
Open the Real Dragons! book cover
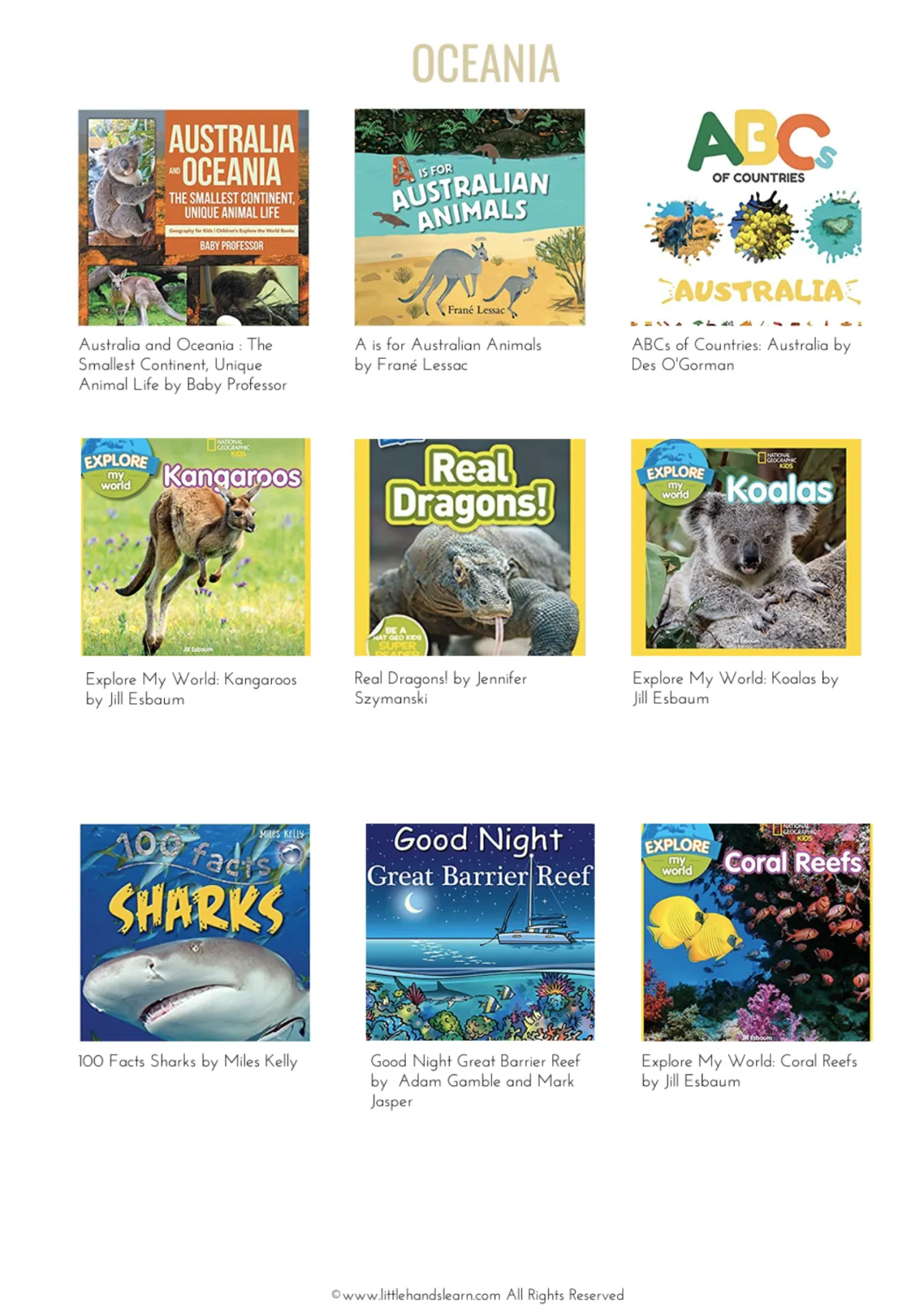click(x=470, y=547)
